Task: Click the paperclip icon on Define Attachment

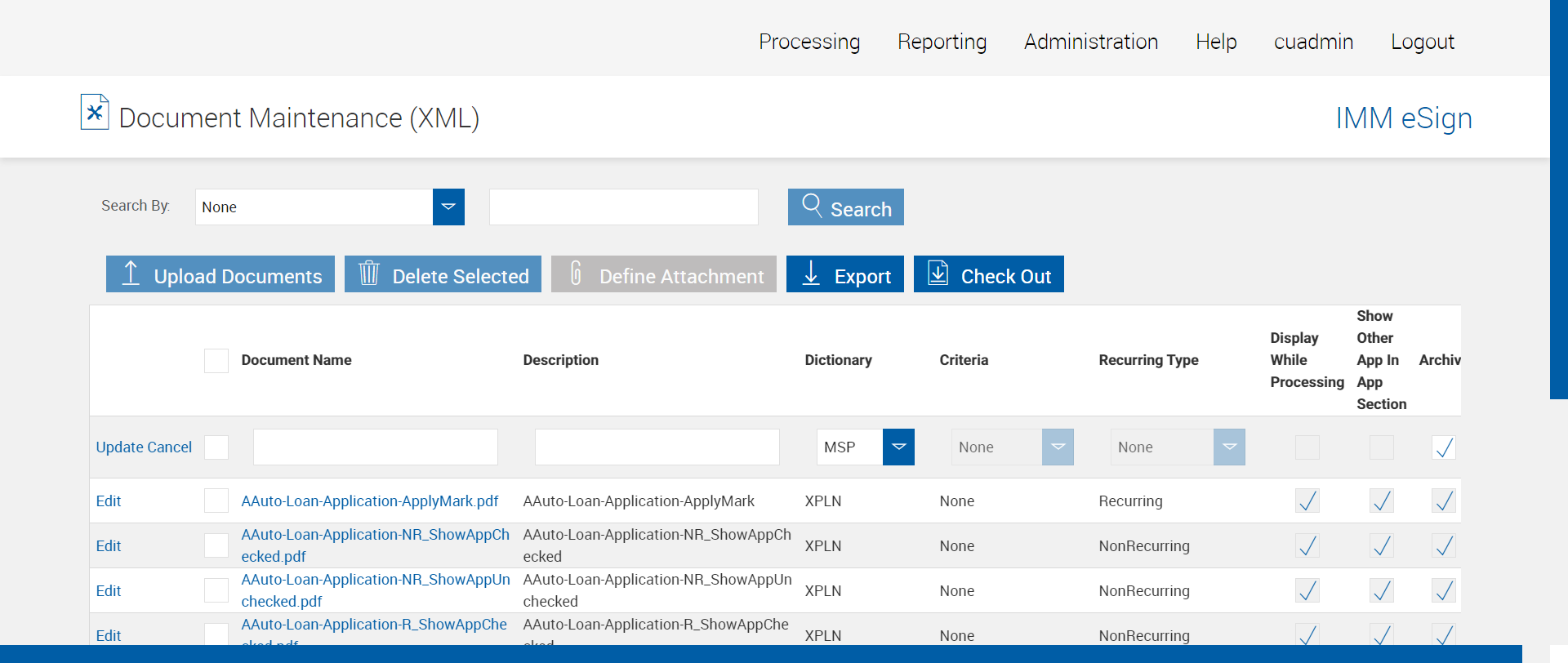Action: [x=576, y=274]
